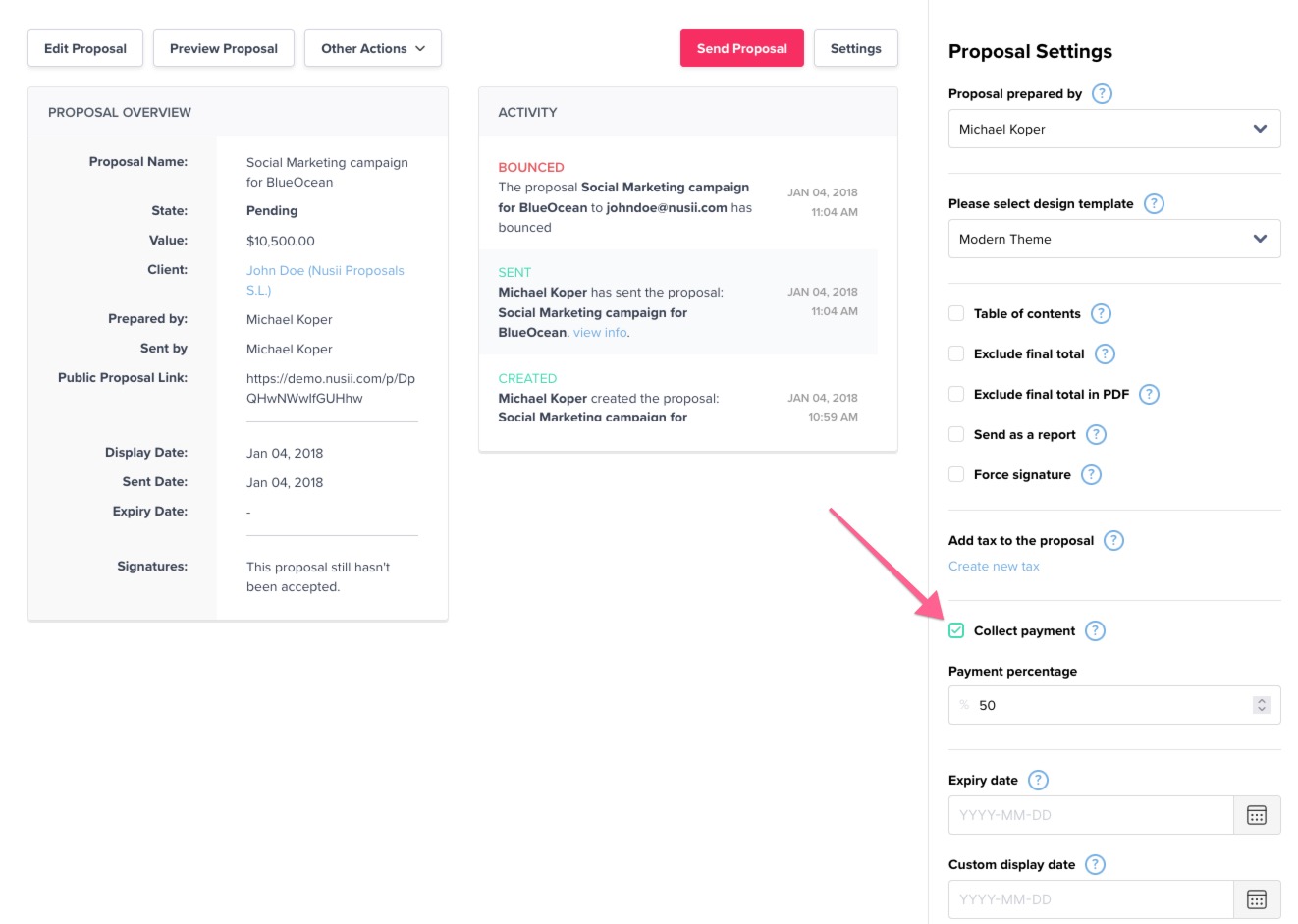Viewport: 1298px width, 924px height.
Task: Open the Other Actions dropdown menu
Action: click(372, 49)
